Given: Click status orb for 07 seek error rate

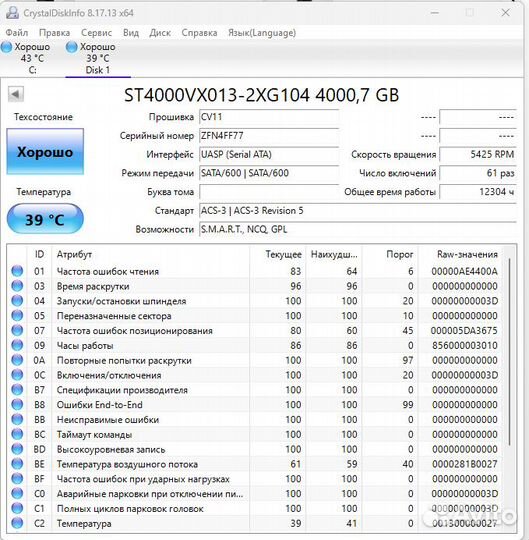Looking at the screenshot, I should coord(17,330).
